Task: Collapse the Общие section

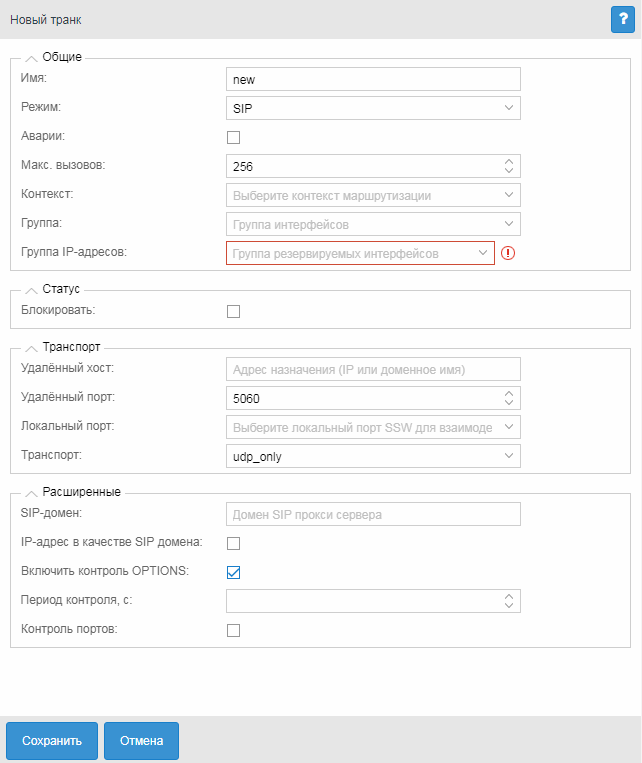Action: [30, 57]
